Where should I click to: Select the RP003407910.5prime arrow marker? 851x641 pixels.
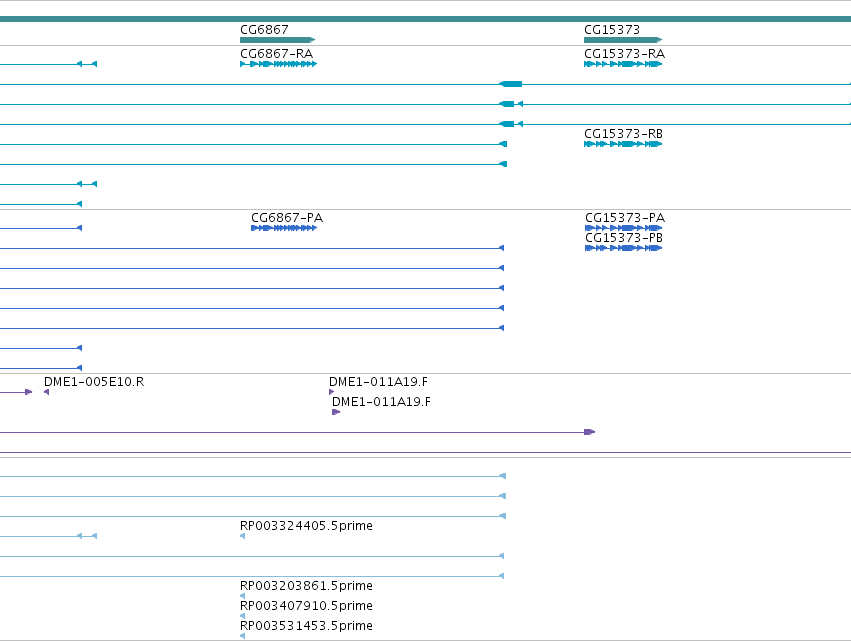tap(242, 616)
